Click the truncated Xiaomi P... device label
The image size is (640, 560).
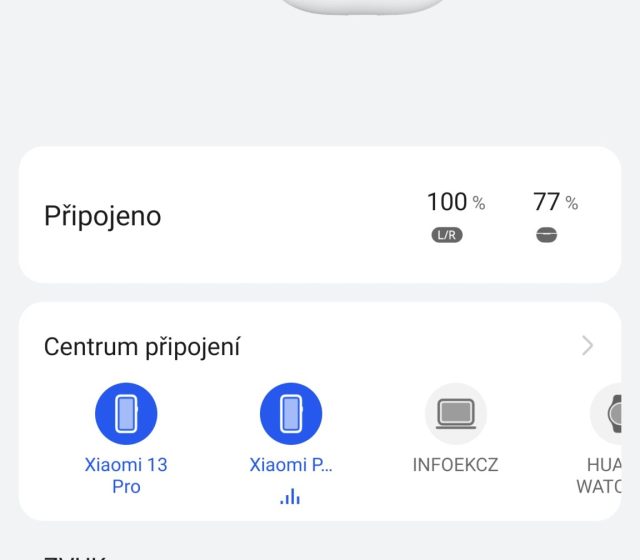291,465
